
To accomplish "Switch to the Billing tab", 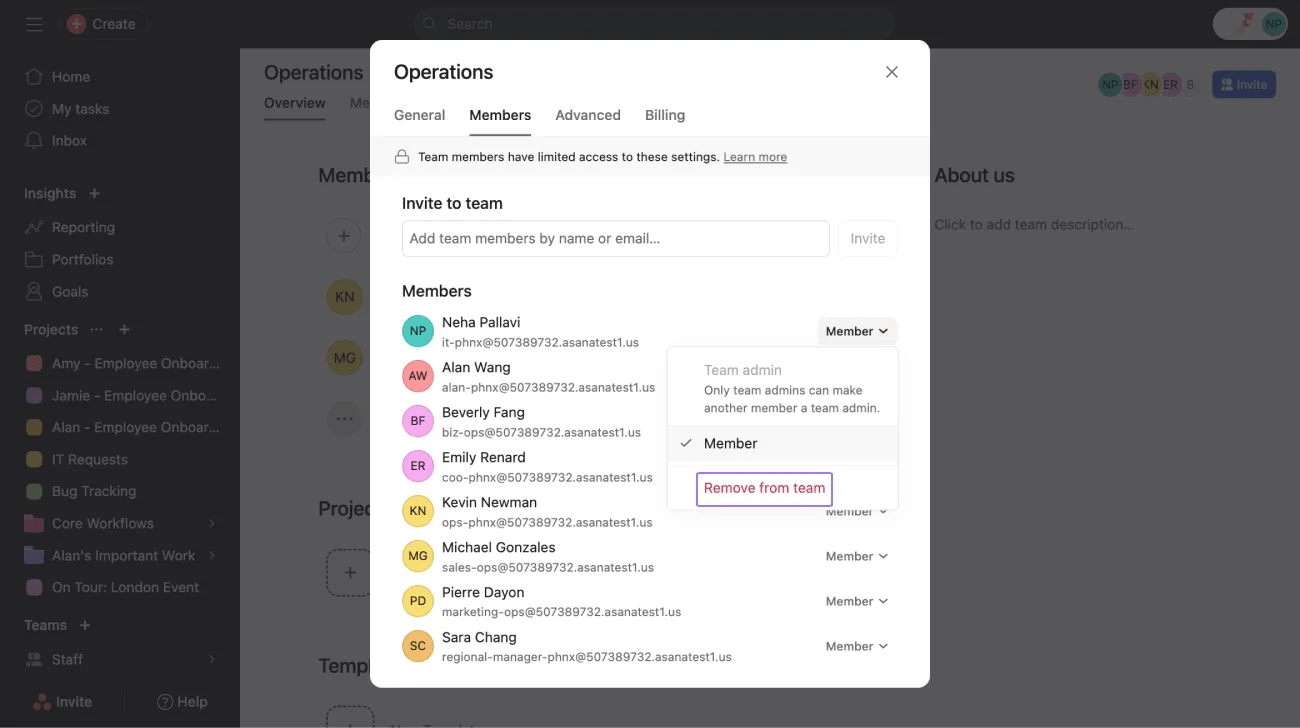I will 665,115.
